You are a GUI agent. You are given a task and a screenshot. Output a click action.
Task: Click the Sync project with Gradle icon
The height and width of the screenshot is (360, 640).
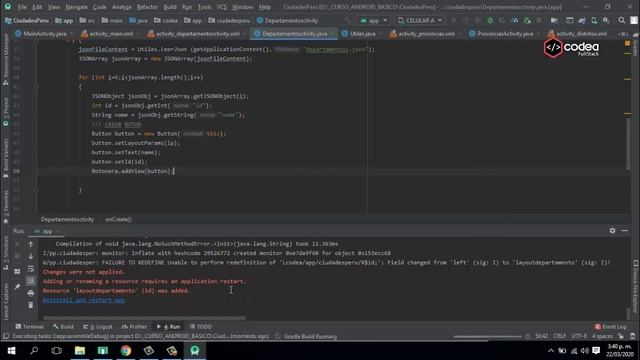click(582, 20)
